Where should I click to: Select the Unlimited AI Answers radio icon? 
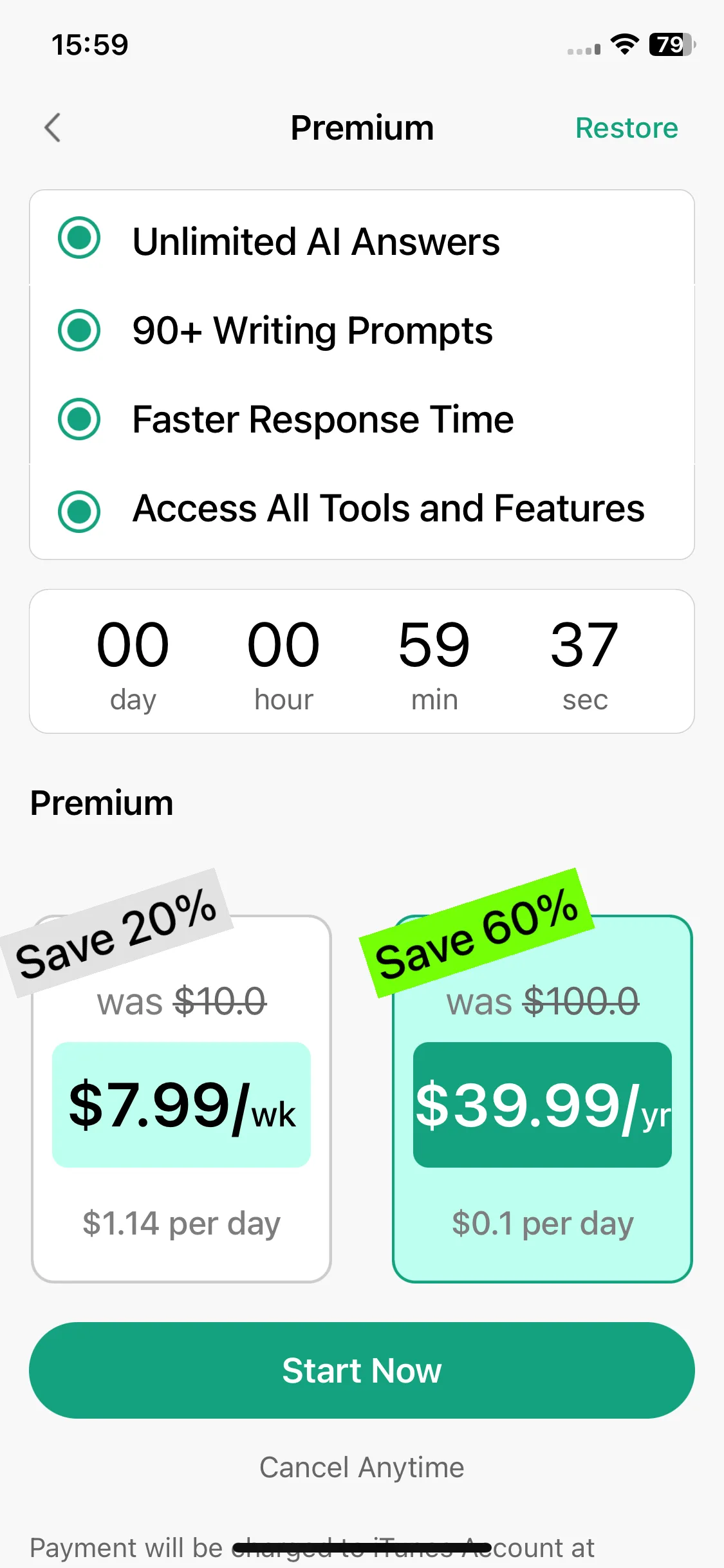coord(79,238)
